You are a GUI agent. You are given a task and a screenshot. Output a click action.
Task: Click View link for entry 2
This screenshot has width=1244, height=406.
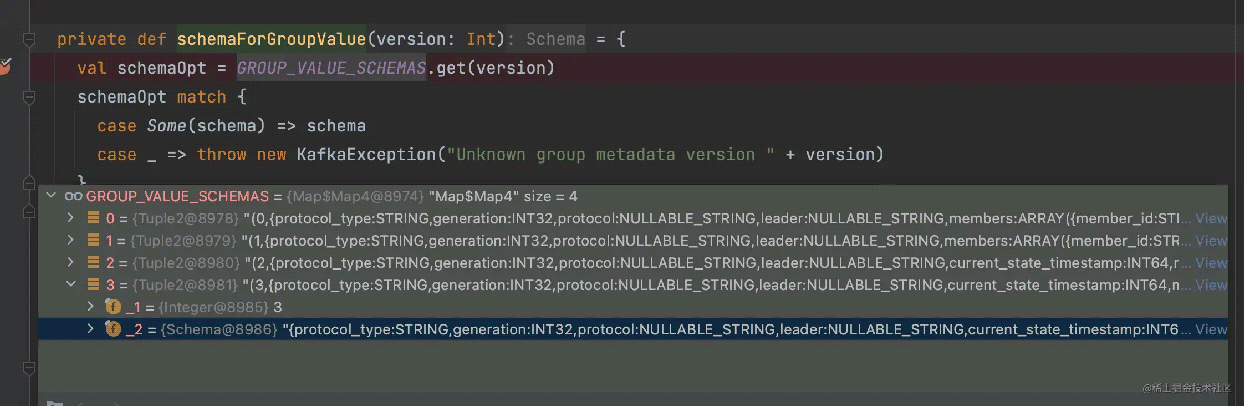click(x=1211, y=262)
